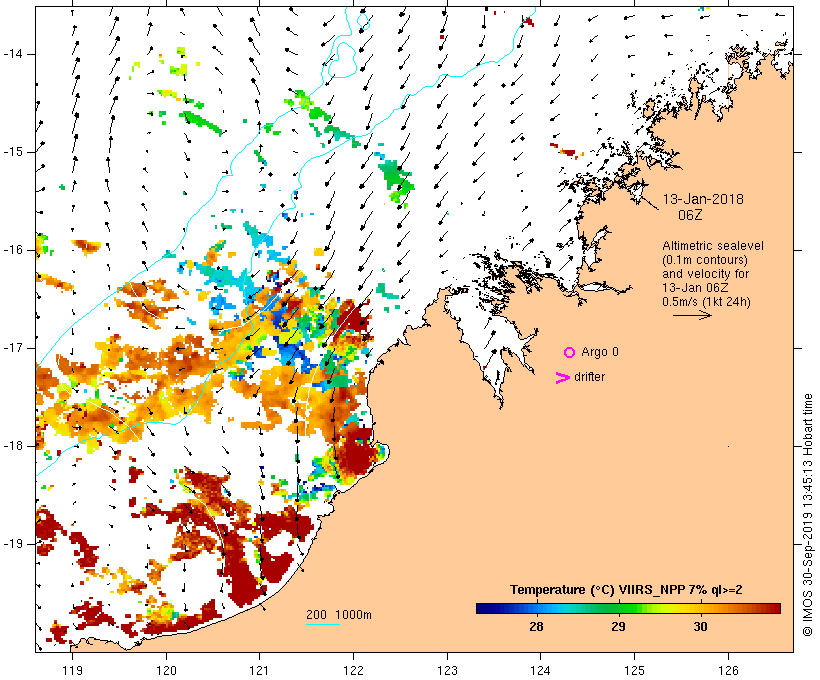Click the IMOS copyright timestamp text
This screenshot has height=680, width=820.
pos(807,515)
